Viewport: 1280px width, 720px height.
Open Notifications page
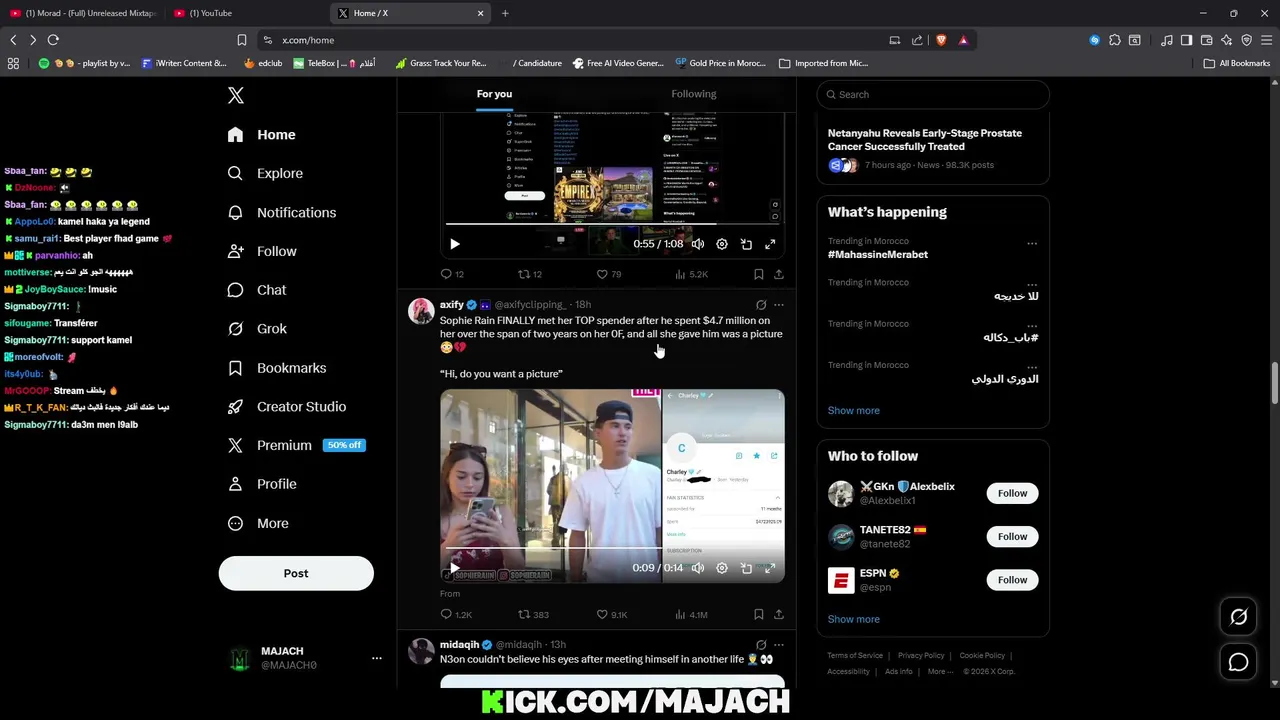(283, 212)
